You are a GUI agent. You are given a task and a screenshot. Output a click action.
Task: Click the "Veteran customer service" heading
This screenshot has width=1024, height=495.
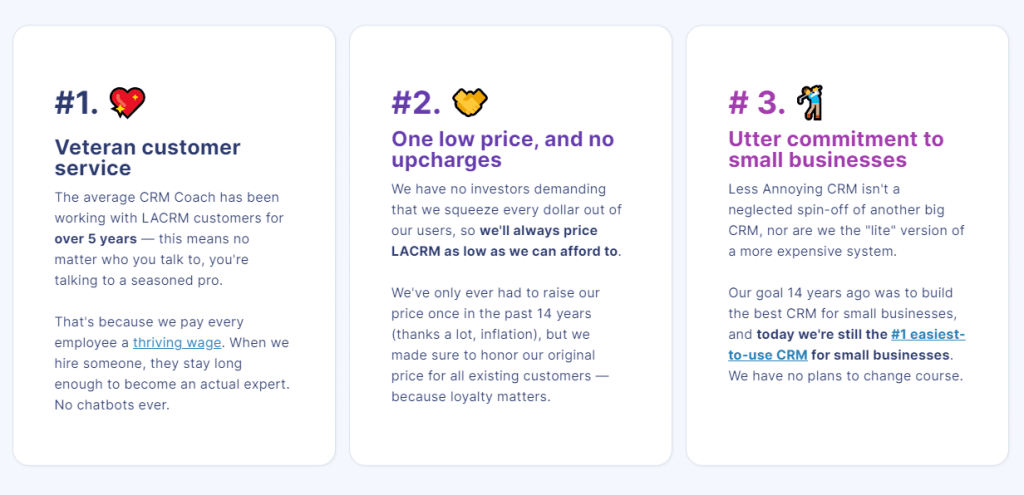click(147, 158)
